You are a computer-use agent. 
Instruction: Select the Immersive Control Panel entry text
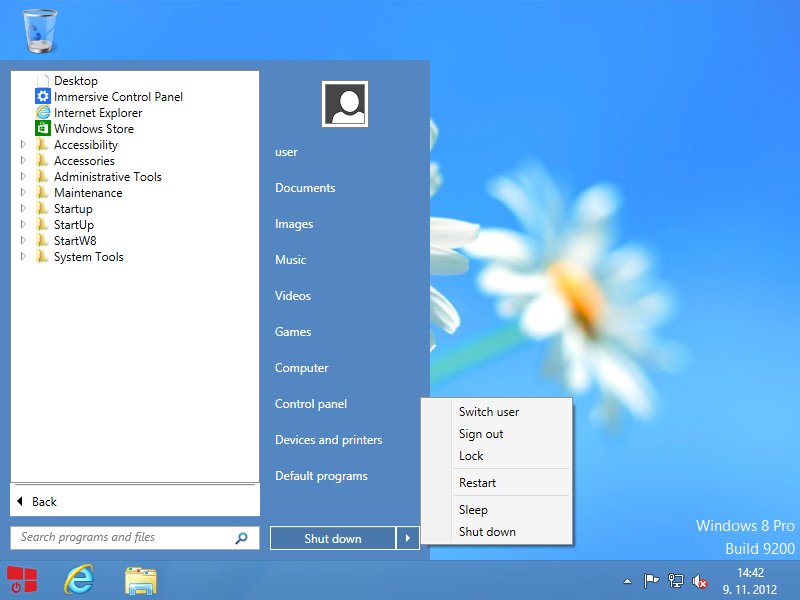coord(118,96)
